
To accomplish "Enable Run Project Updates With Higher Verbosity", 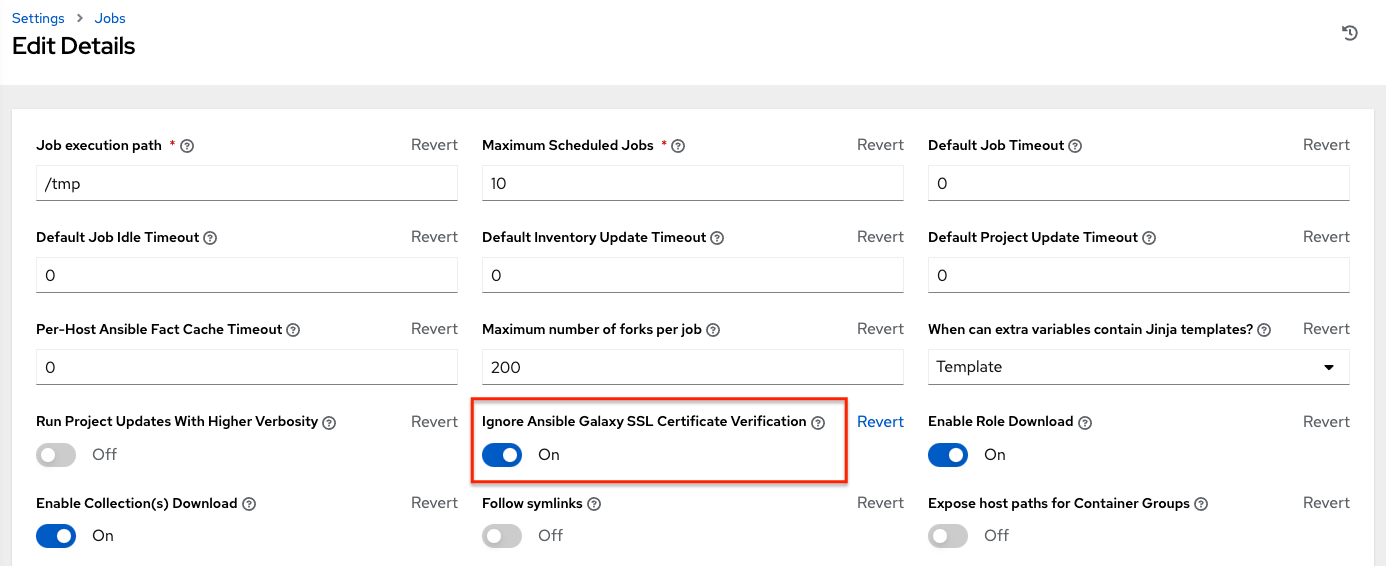I will tap(56, 455).
